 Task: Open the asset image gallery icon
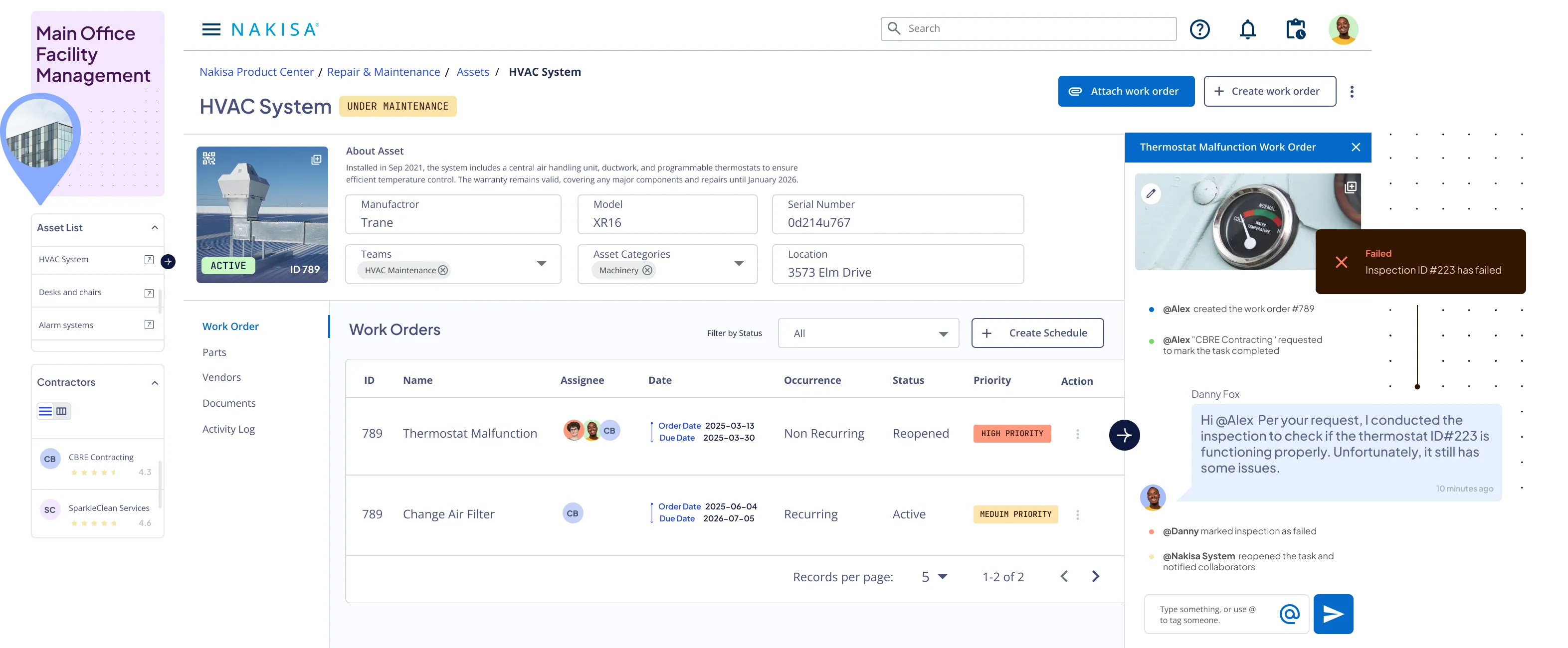pos(316,160)
